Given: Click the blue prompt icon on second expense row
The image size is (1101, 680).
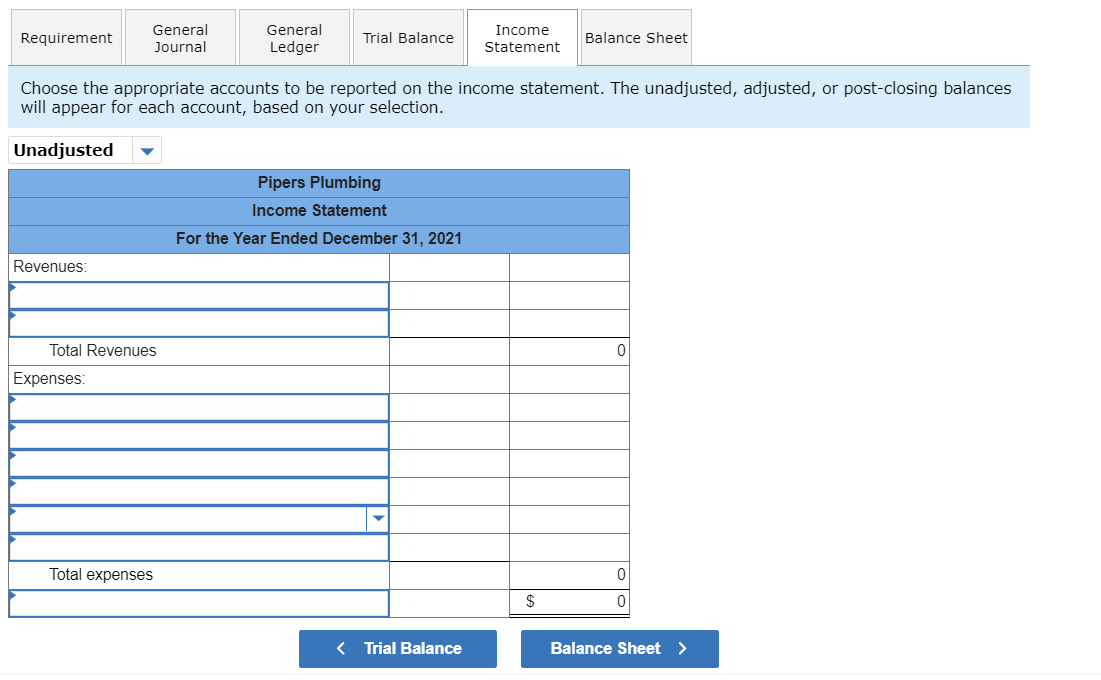Looking at the screenshot, I should [x=12, y=430].
